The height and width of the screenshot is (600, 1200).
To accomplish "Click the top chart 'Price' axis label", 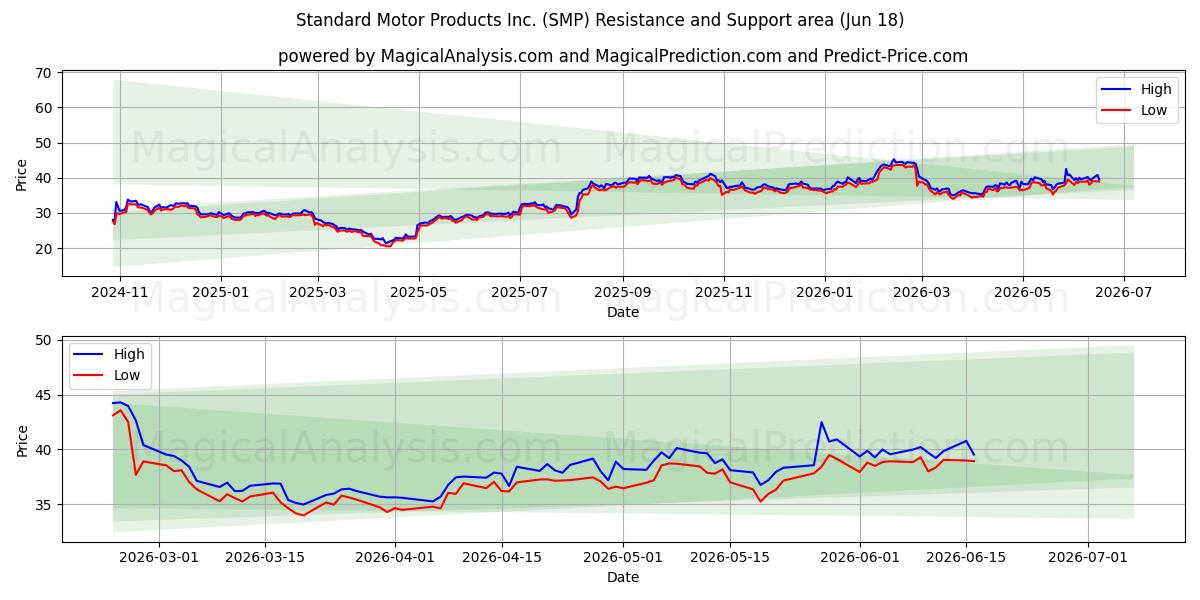I will [x=22, y=174].
